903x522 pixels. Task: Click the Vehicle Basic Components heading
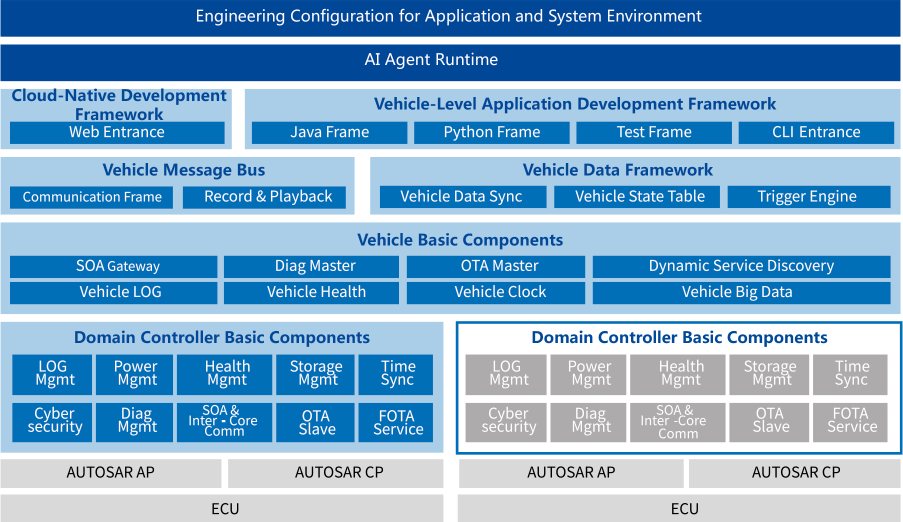460,240
